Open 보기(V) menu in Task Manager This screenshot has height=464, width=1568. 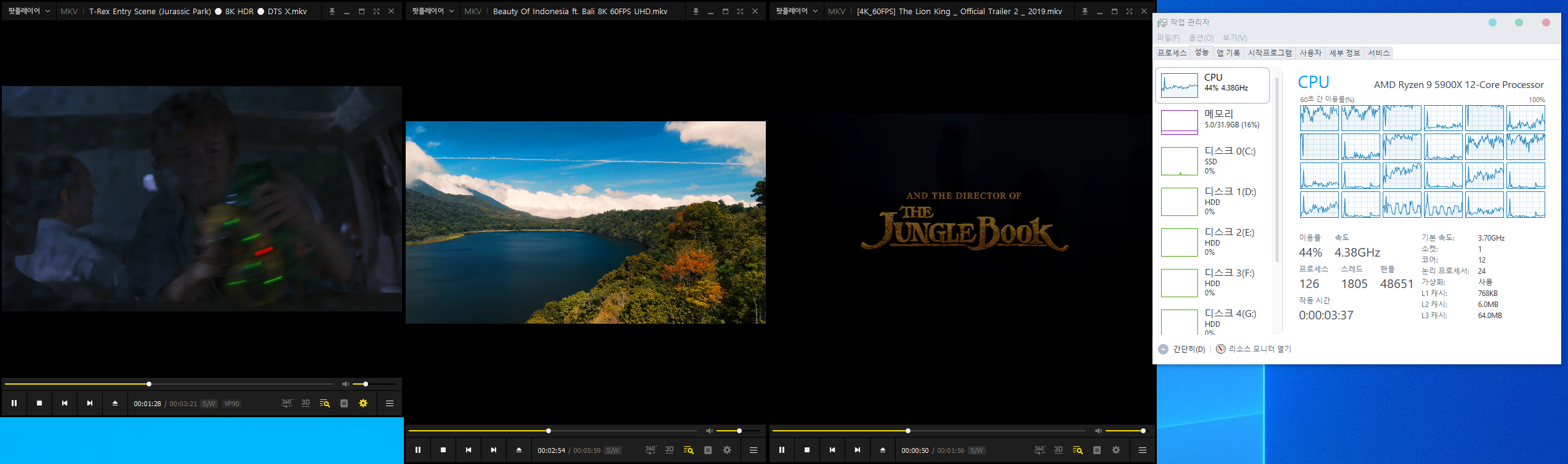[1235, 38]
